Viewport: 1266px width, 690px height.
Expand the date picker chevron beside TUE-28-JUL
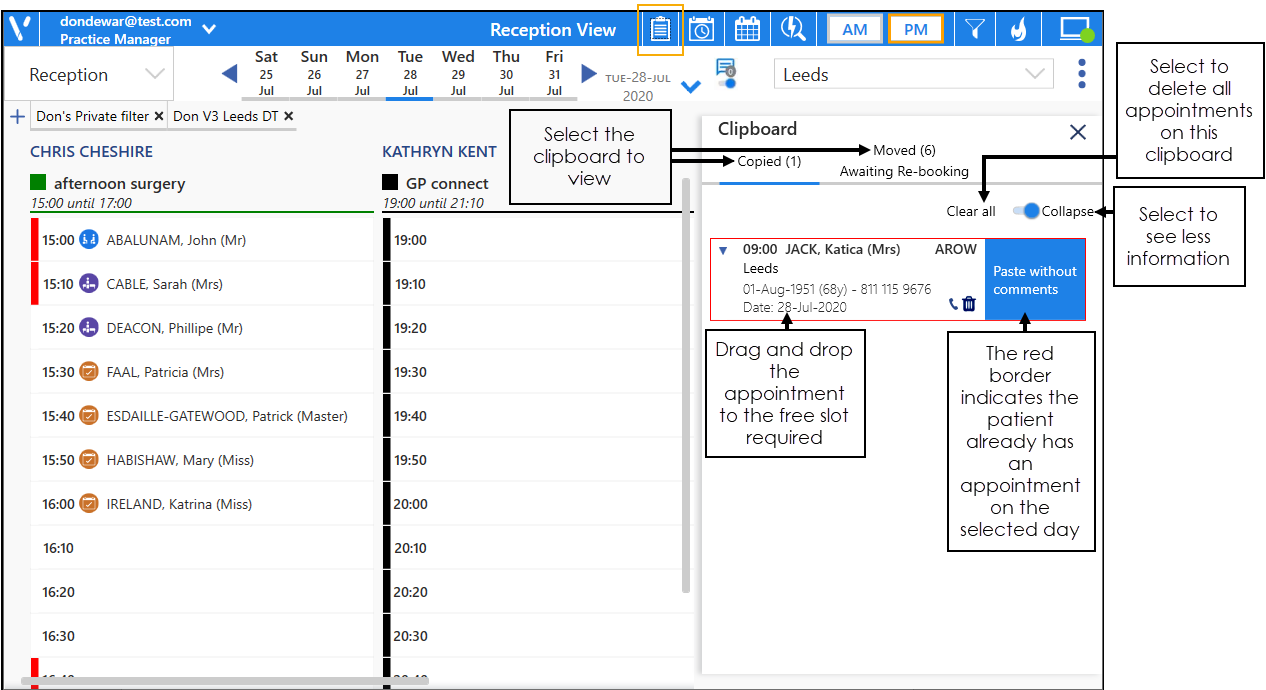pos(690,87)
